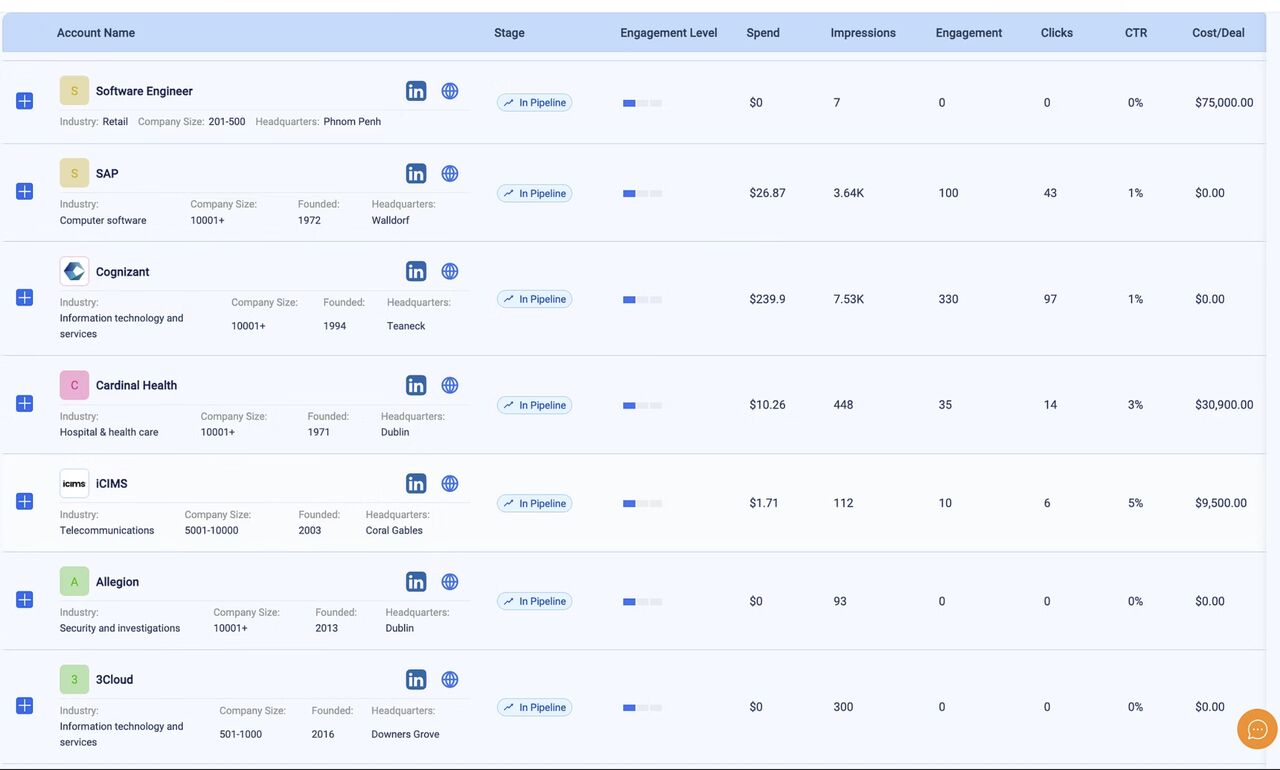
Task: Sort by Account Name column header
Action: (96, 33)
